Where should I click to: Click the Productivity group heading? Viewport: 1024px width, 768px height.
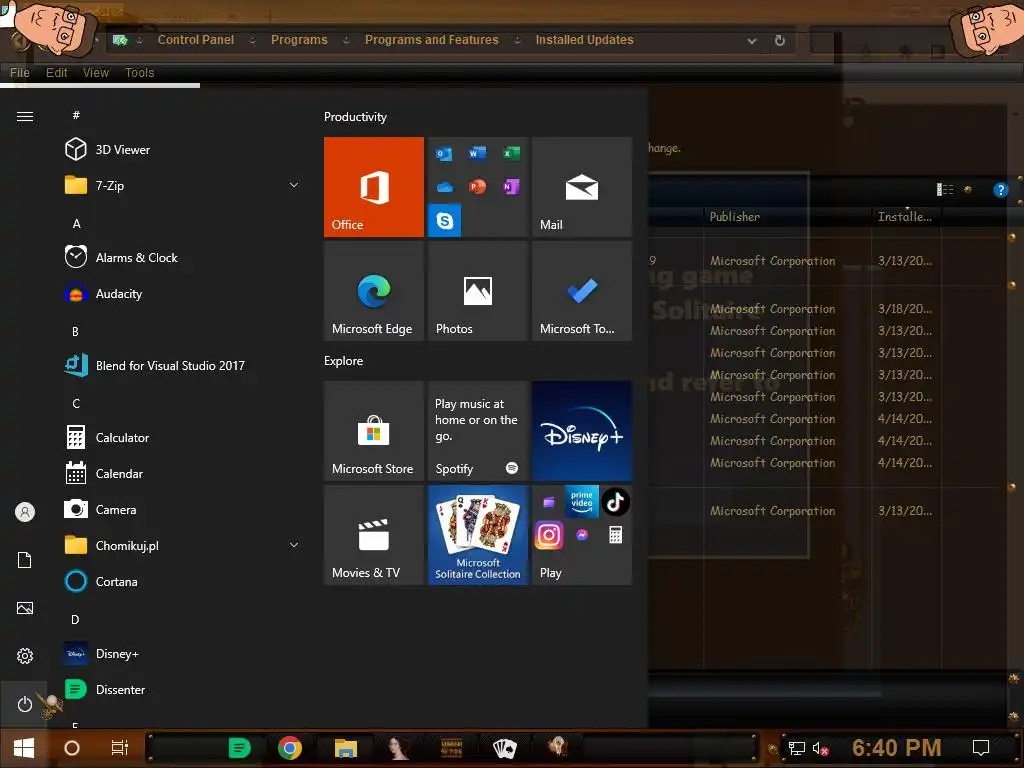(x=355, y=117)
